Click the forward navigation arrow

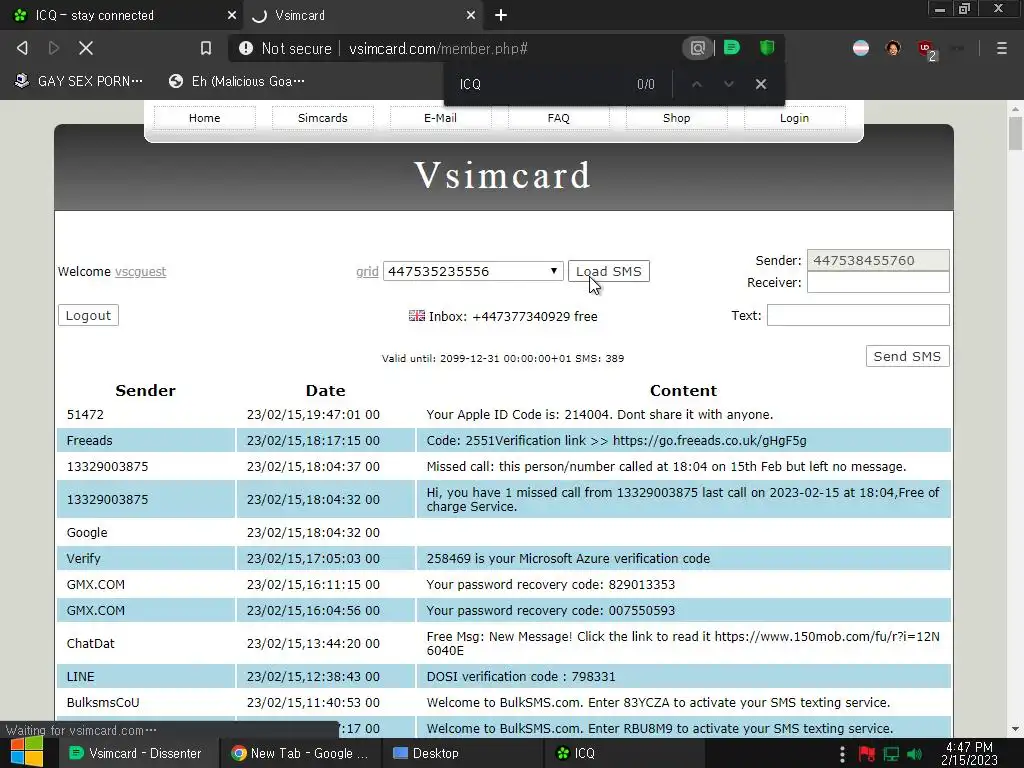point(54,48)
